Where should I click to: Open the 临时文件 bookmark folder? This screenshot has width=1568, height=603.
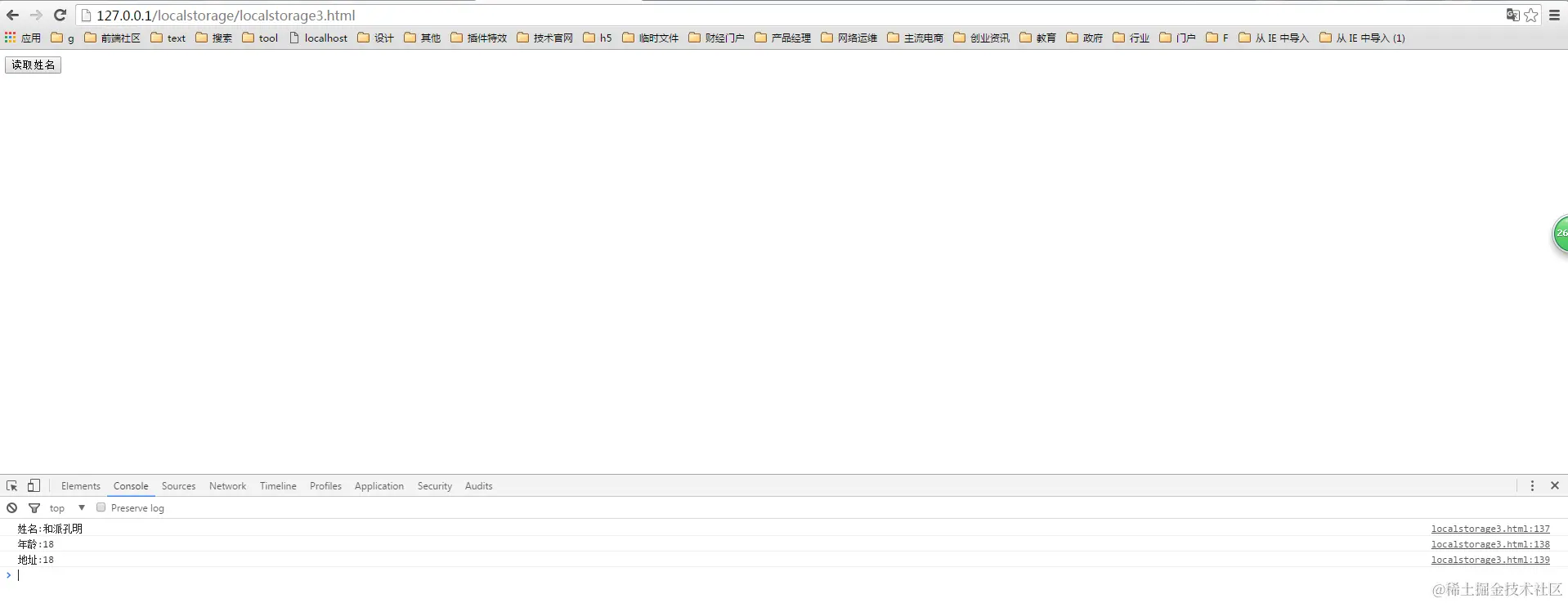(x=651, y=38)
